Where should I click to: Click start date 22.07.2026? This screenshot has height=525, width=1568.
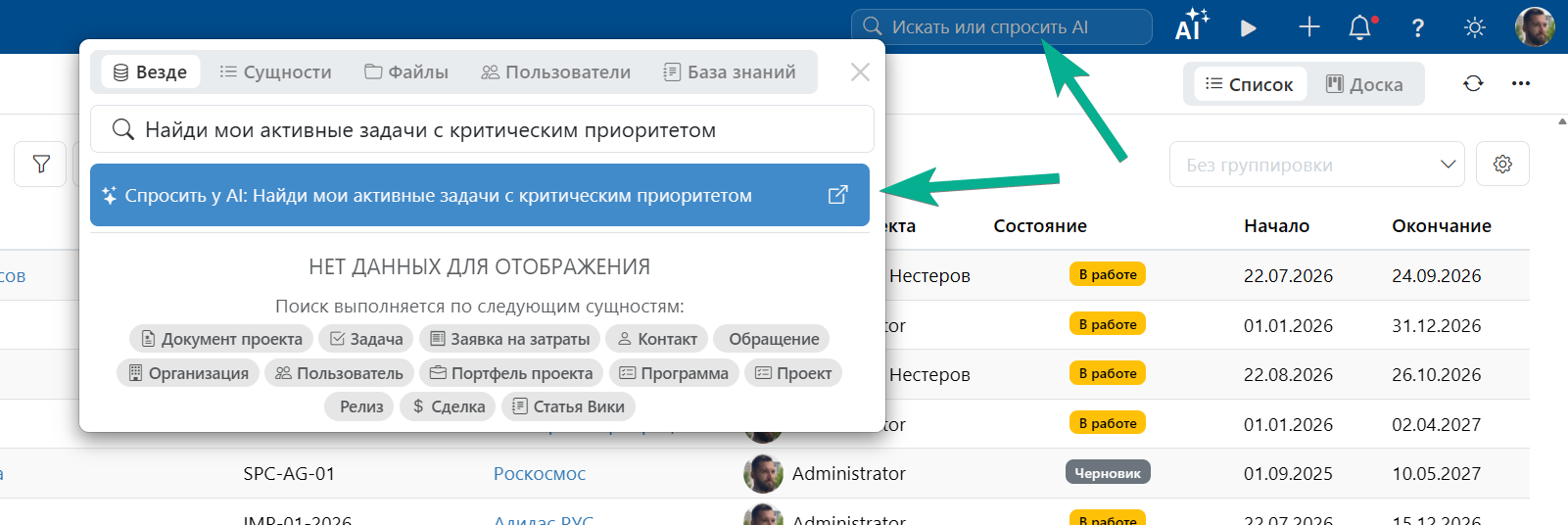point(1288,276)
